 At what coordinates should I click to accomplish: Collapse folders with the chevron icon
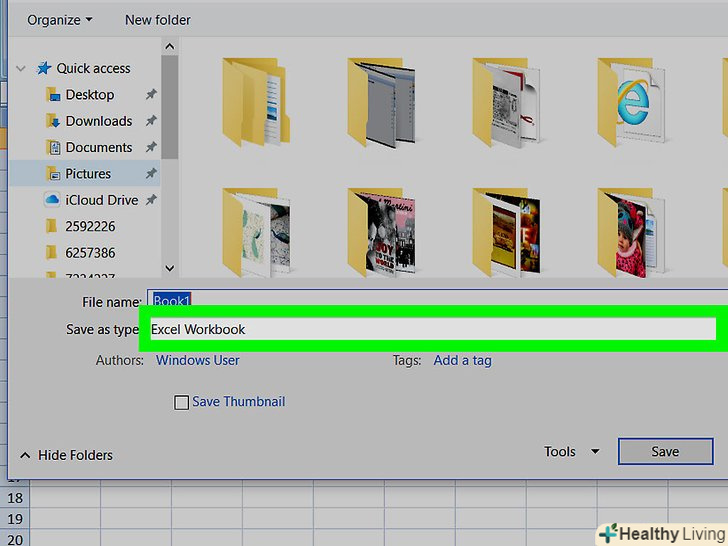25,455
